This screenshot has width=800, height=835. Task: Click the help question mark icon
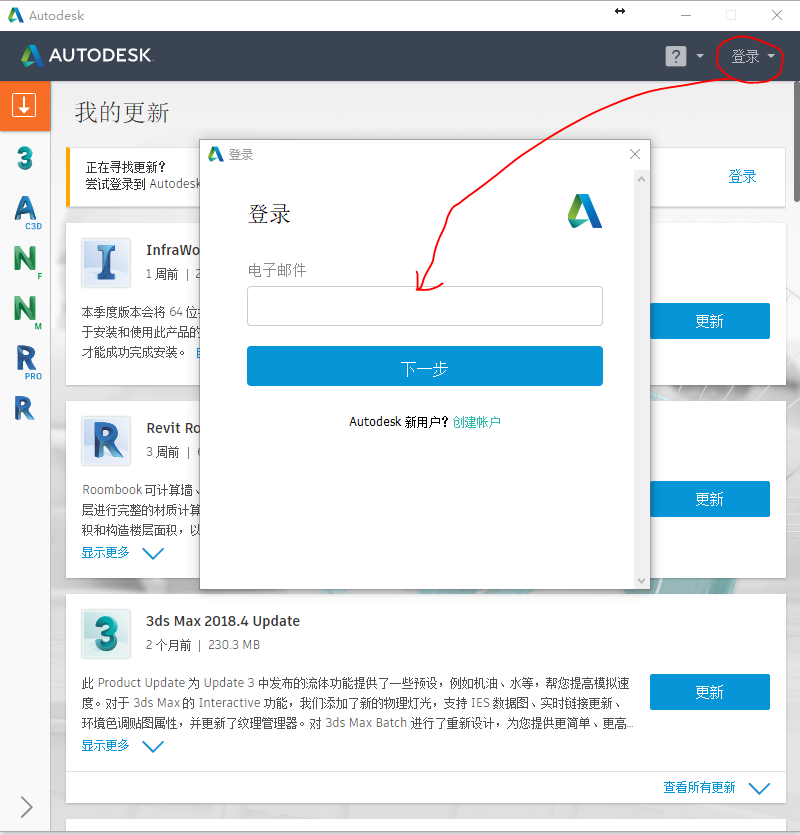(675, 56)
